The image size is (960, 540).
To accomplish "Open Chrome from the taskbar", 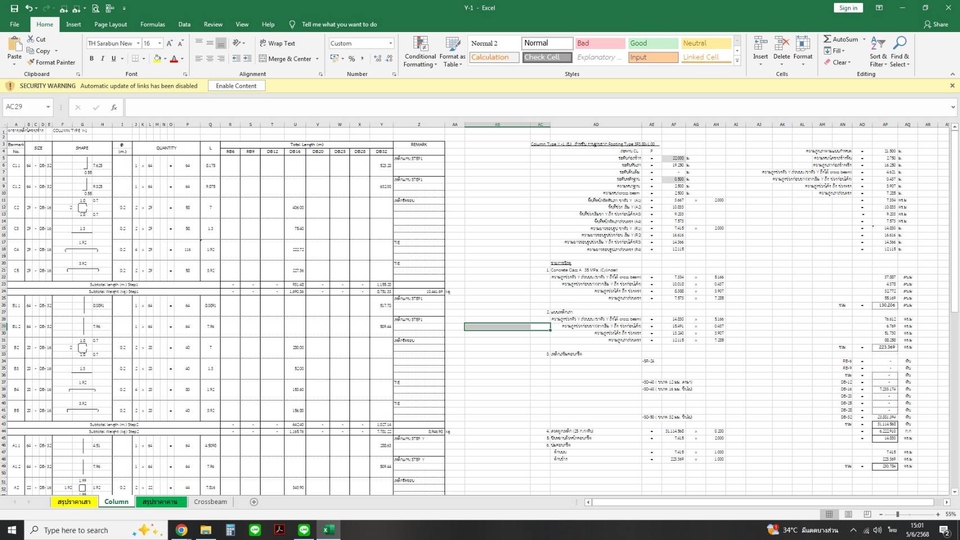I will (181, 530).
